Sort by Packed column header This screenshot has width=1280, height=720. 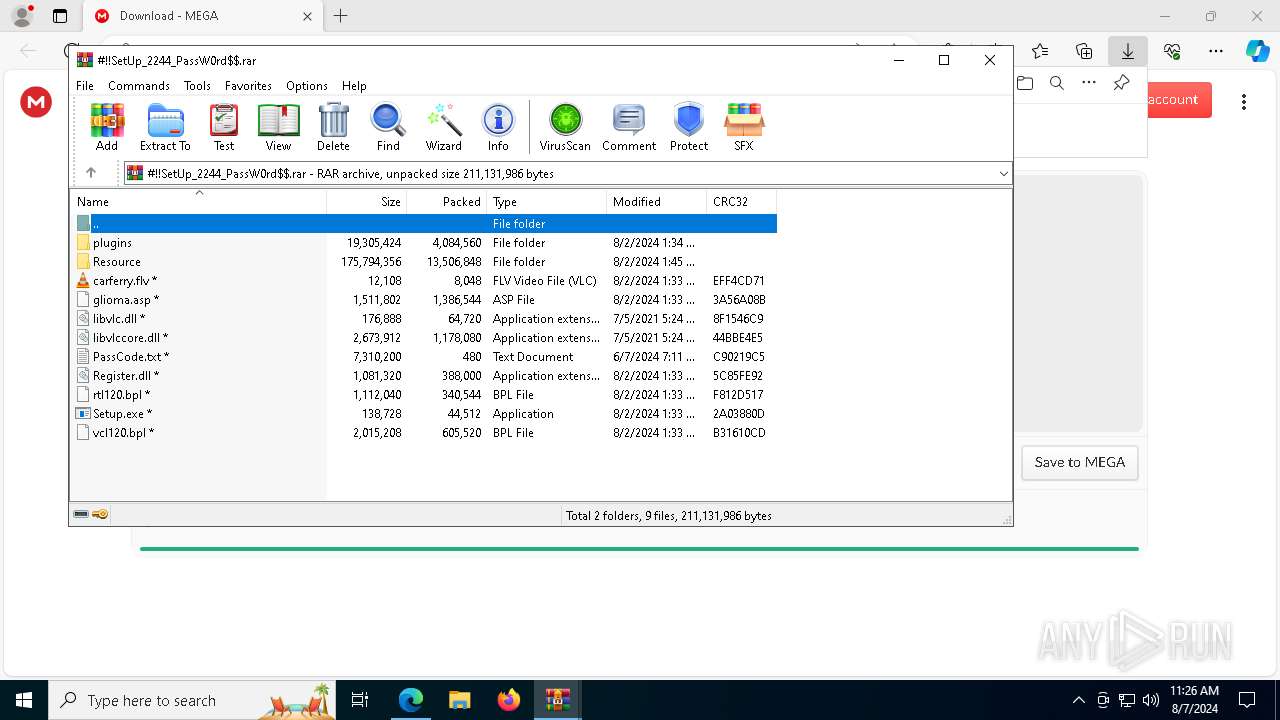point(447,202)
